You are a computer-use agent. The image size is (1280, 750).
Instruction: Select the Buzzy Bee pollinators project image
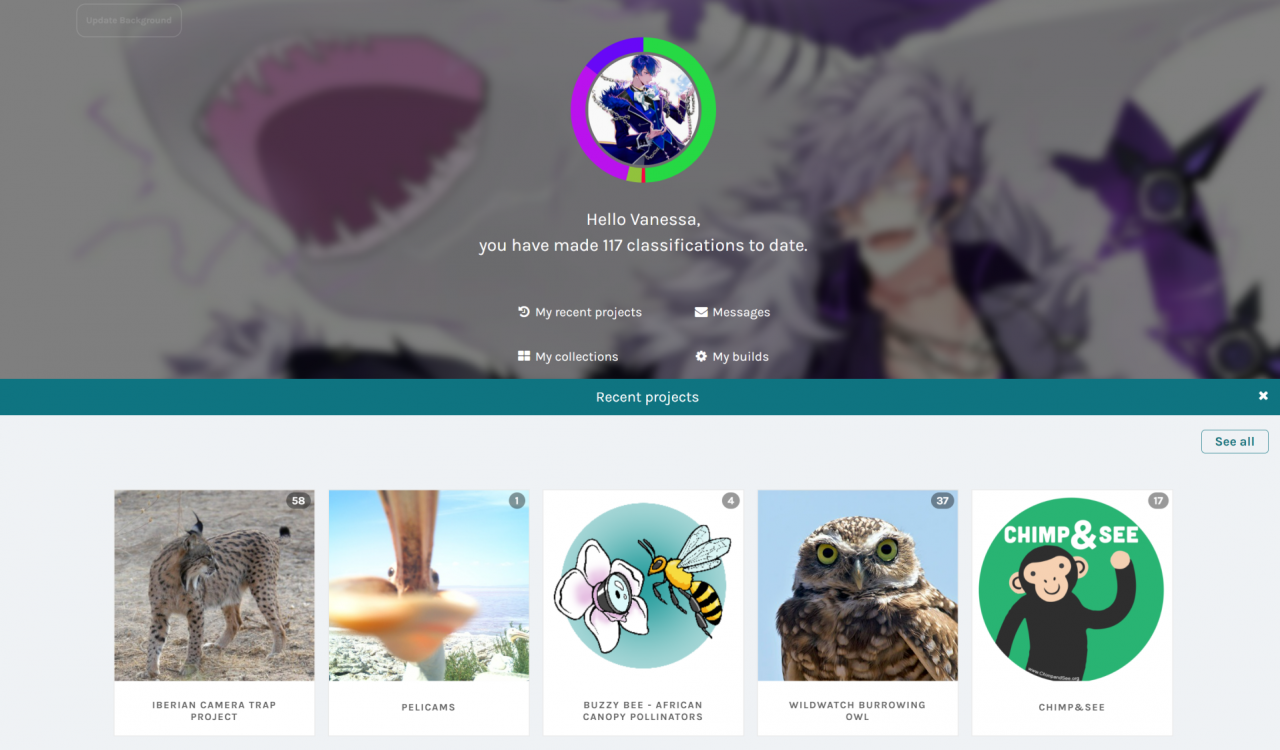pos(643,585)
